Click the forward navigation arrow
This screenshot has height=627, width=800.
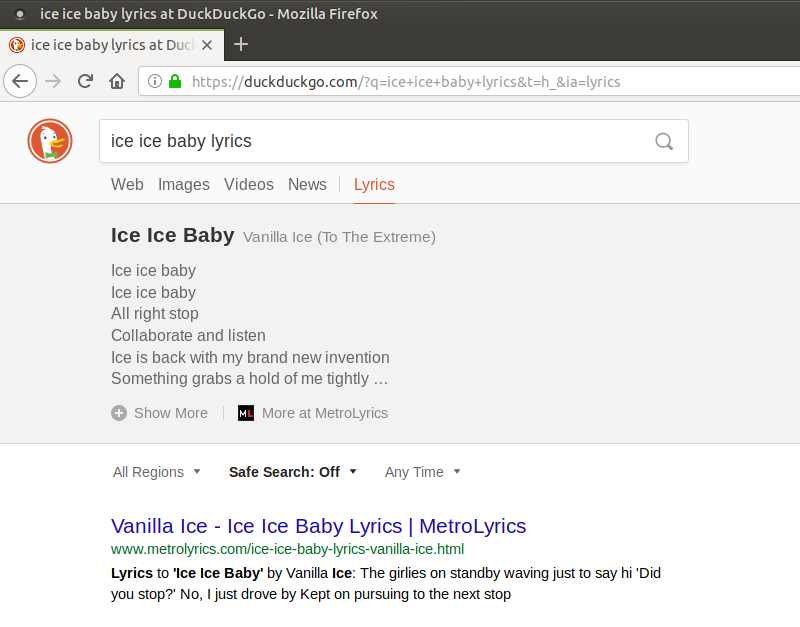pos(53,81)
